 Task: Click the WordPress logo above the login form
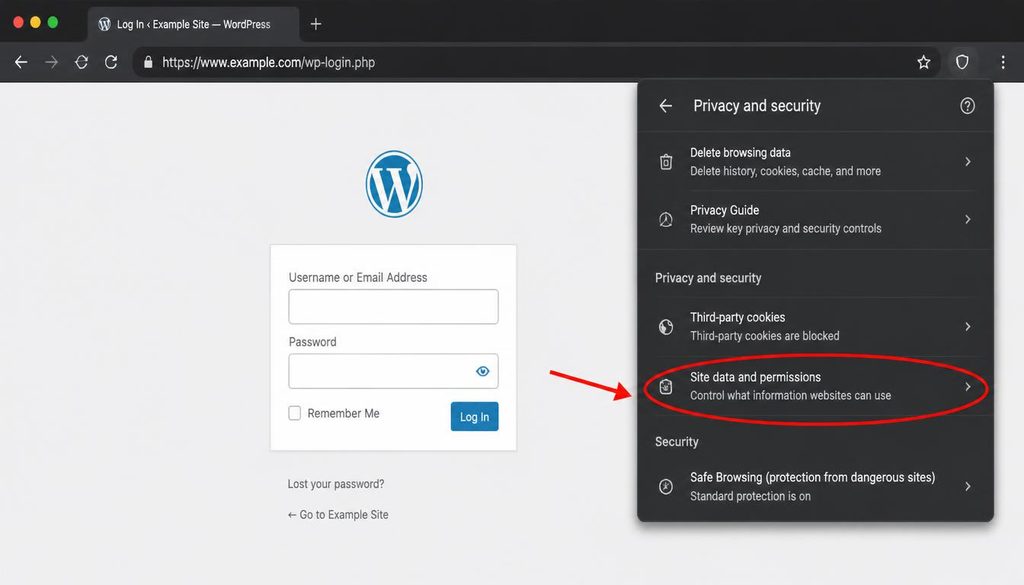tap(394, 184)
